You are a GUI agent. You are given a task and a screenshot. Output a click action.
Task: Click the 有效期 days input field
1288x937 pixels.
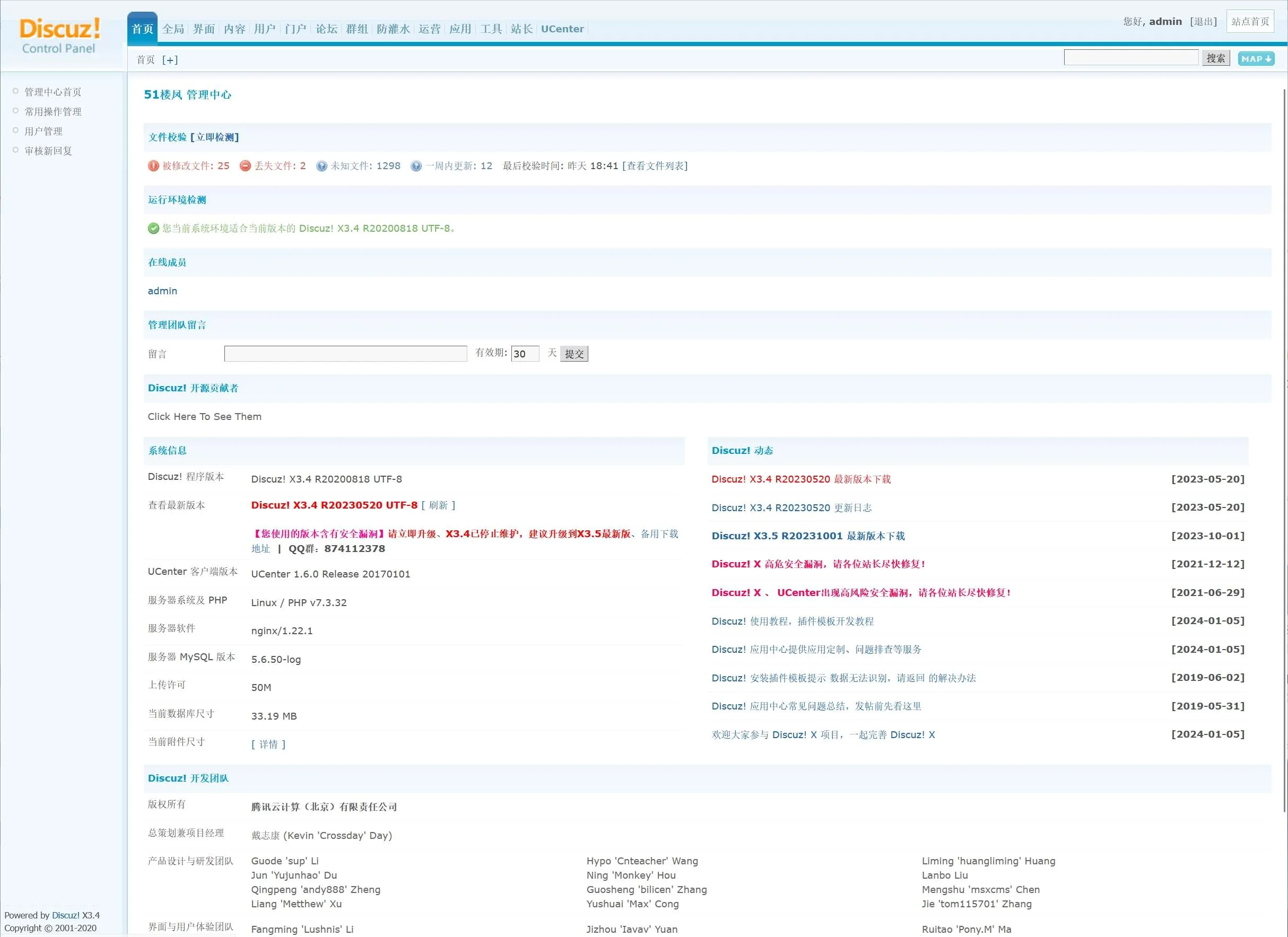click(x=524, y=354)
